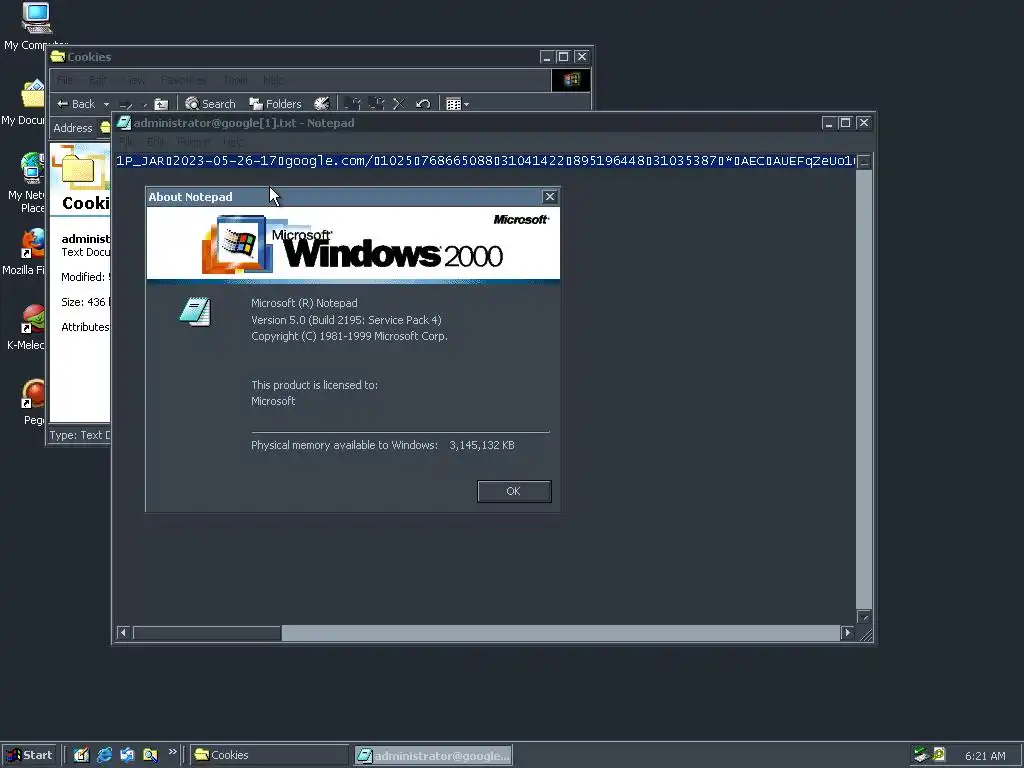The width and height of the screenshot is (1024, 768).
Task: Open Help menu in Cookies window
Action: 273,80
